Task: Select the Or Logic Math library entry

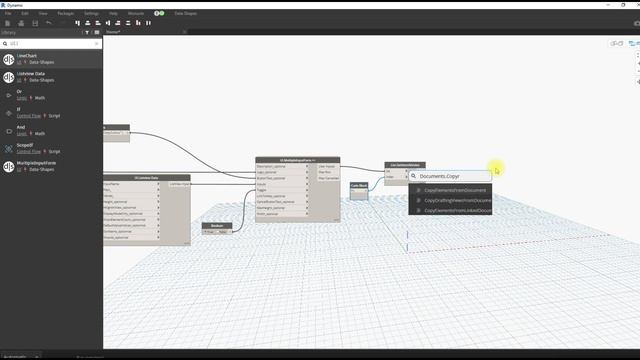Action: pyautogui.click(x=51, y=95)
